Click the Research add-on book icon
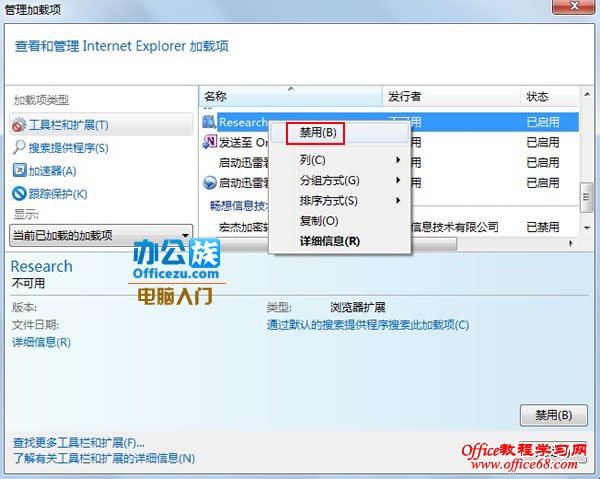 (209, 122)
